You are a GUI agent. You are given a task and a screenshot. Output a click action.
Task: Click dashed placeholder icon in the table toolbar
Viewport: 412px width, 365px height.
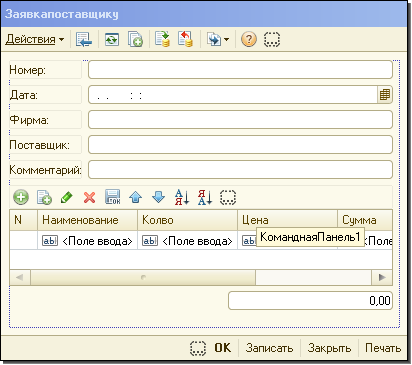228,197
